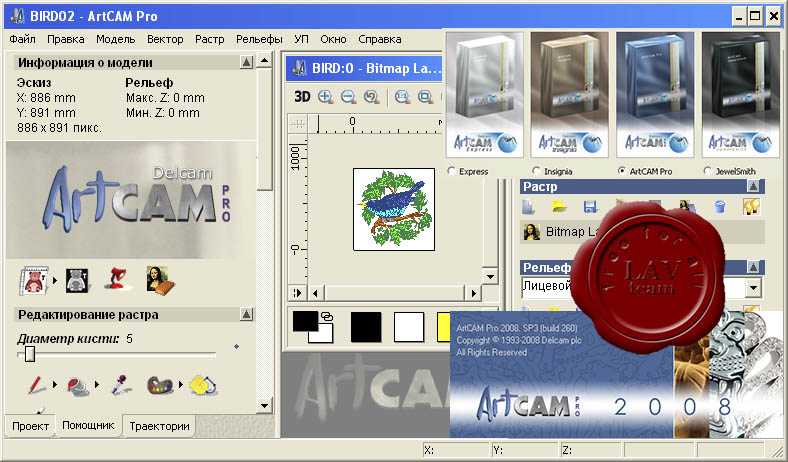Click the 2D view scroll-left arrow
The image size is (788, 462).
tap(316, 293)
